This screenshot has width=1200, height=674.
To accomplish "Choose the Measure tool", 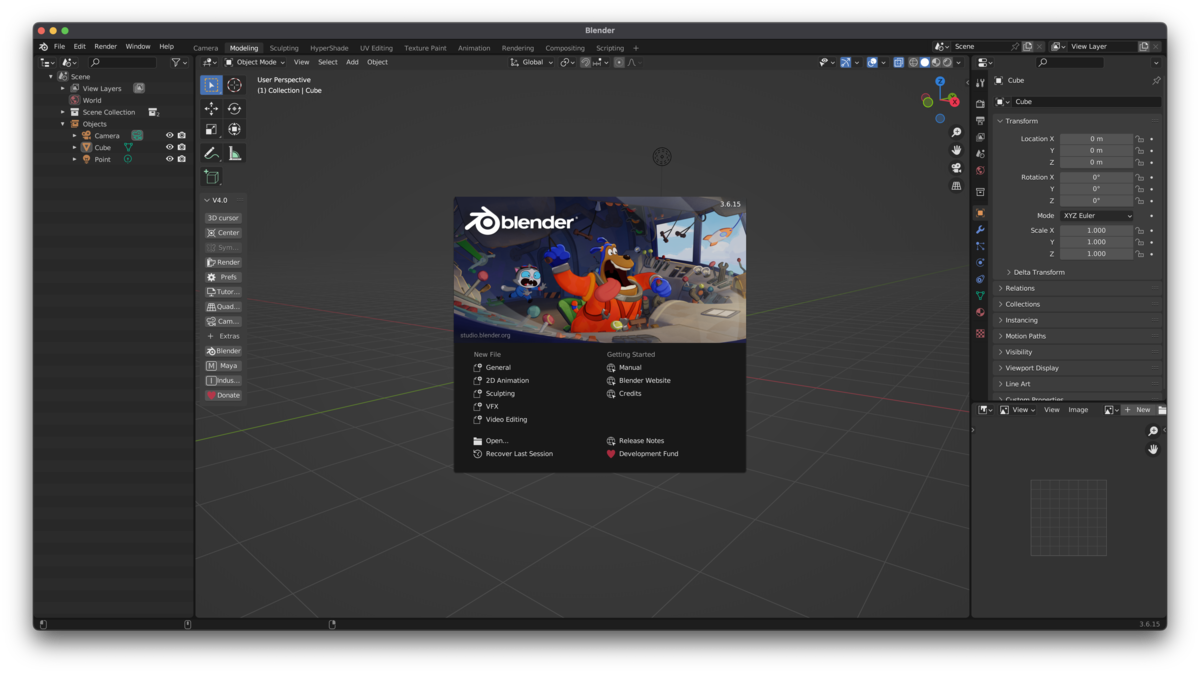I will point(234,153).
